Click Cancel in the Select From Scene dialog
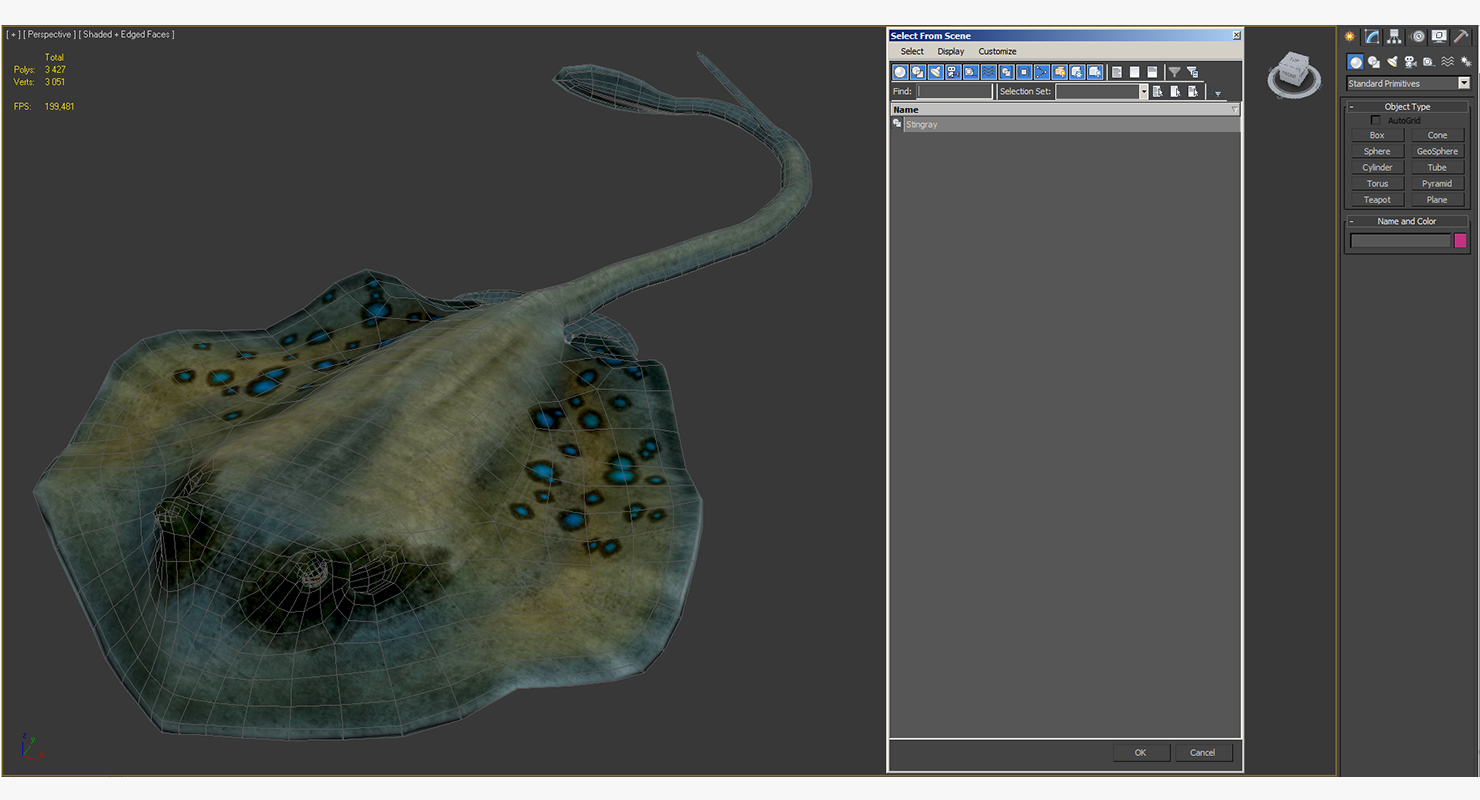The image size is (1480, 800). (1203, 753)
